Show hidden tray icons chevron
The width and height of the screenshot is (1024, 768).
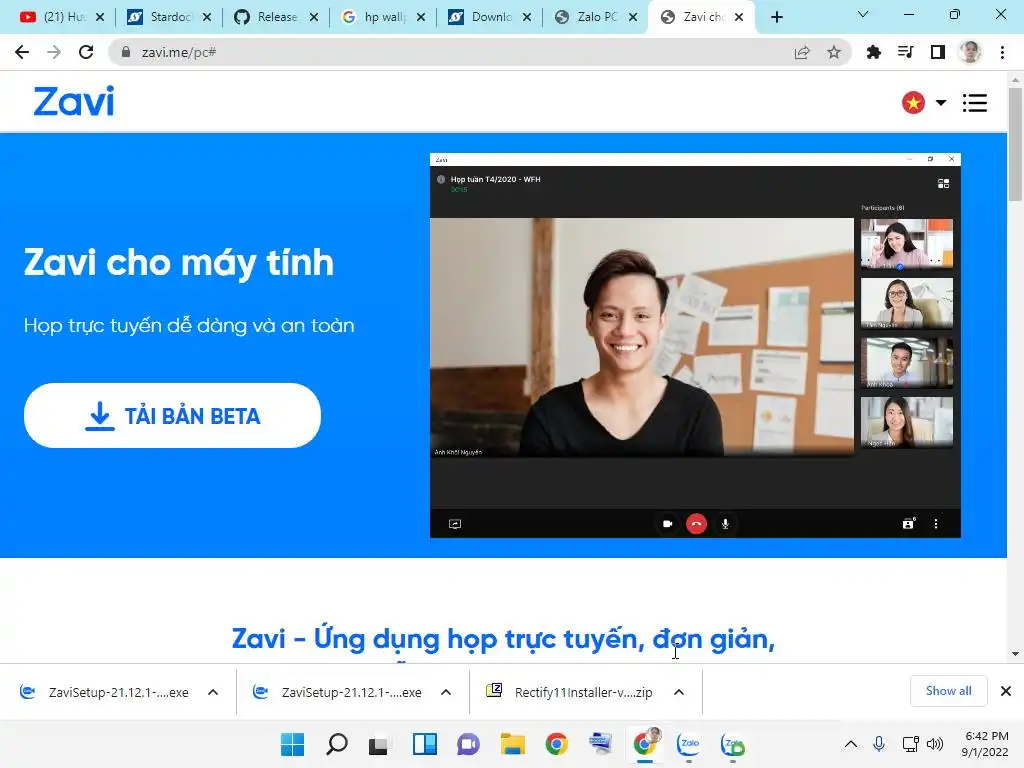pos(850,744)
